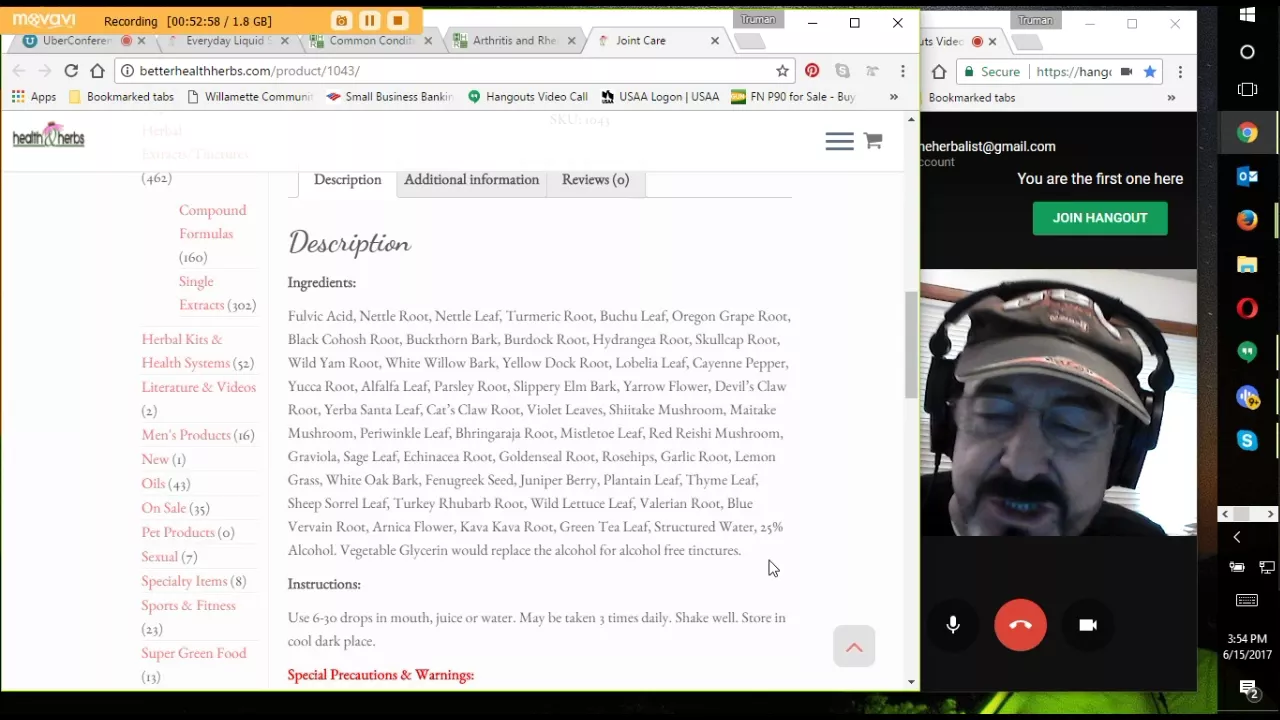Open the Sports & Fitness category
This screenshot has width=1280, height=720.
click(188, 605)
